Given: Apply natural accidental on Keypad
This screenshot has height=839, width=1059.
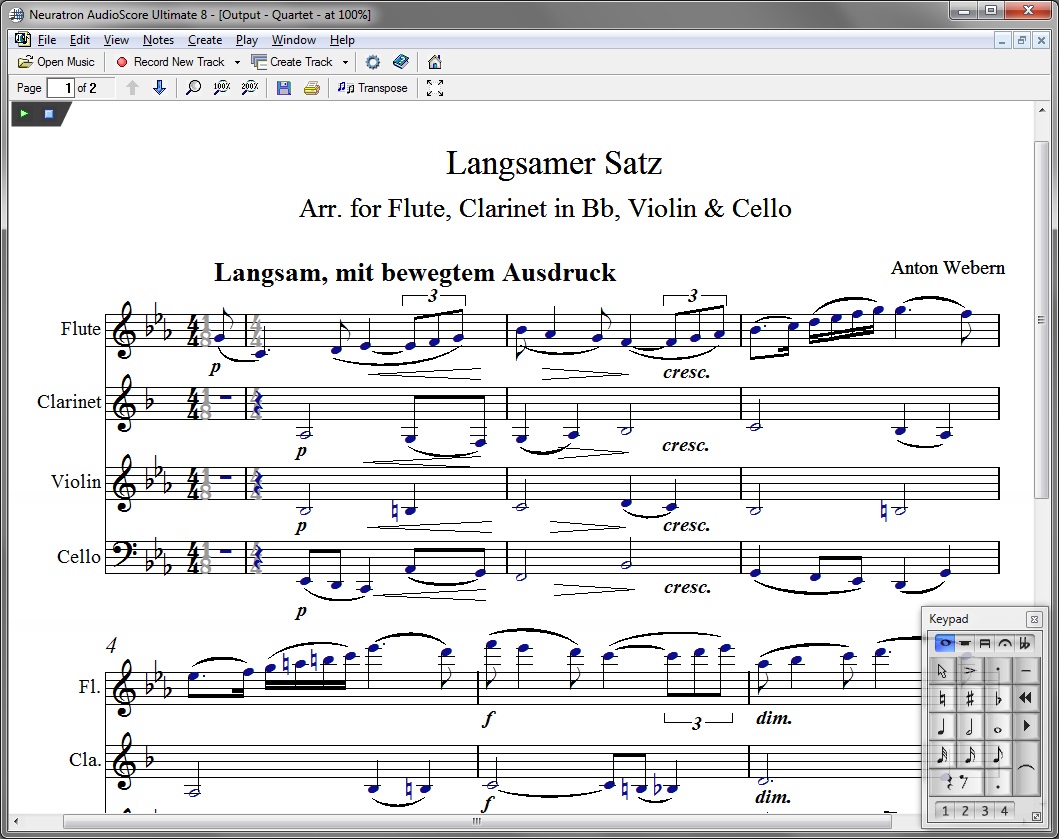Looking at the screenshot, I should pos(943,698).
